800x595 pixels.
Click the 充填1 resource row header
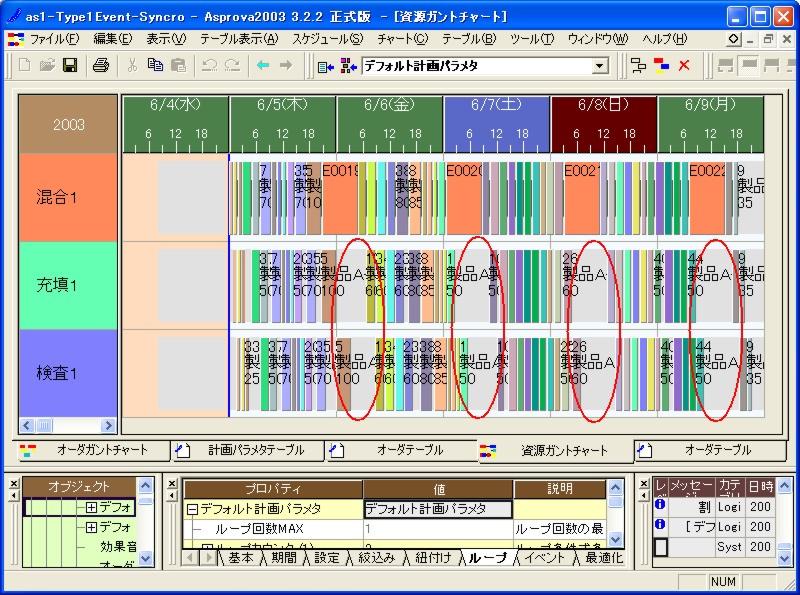[68, 285]
